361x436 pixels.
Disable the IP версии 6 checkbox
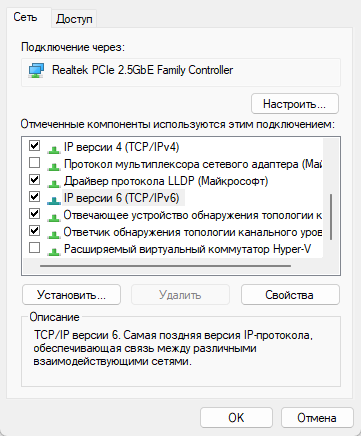point(35,197)
